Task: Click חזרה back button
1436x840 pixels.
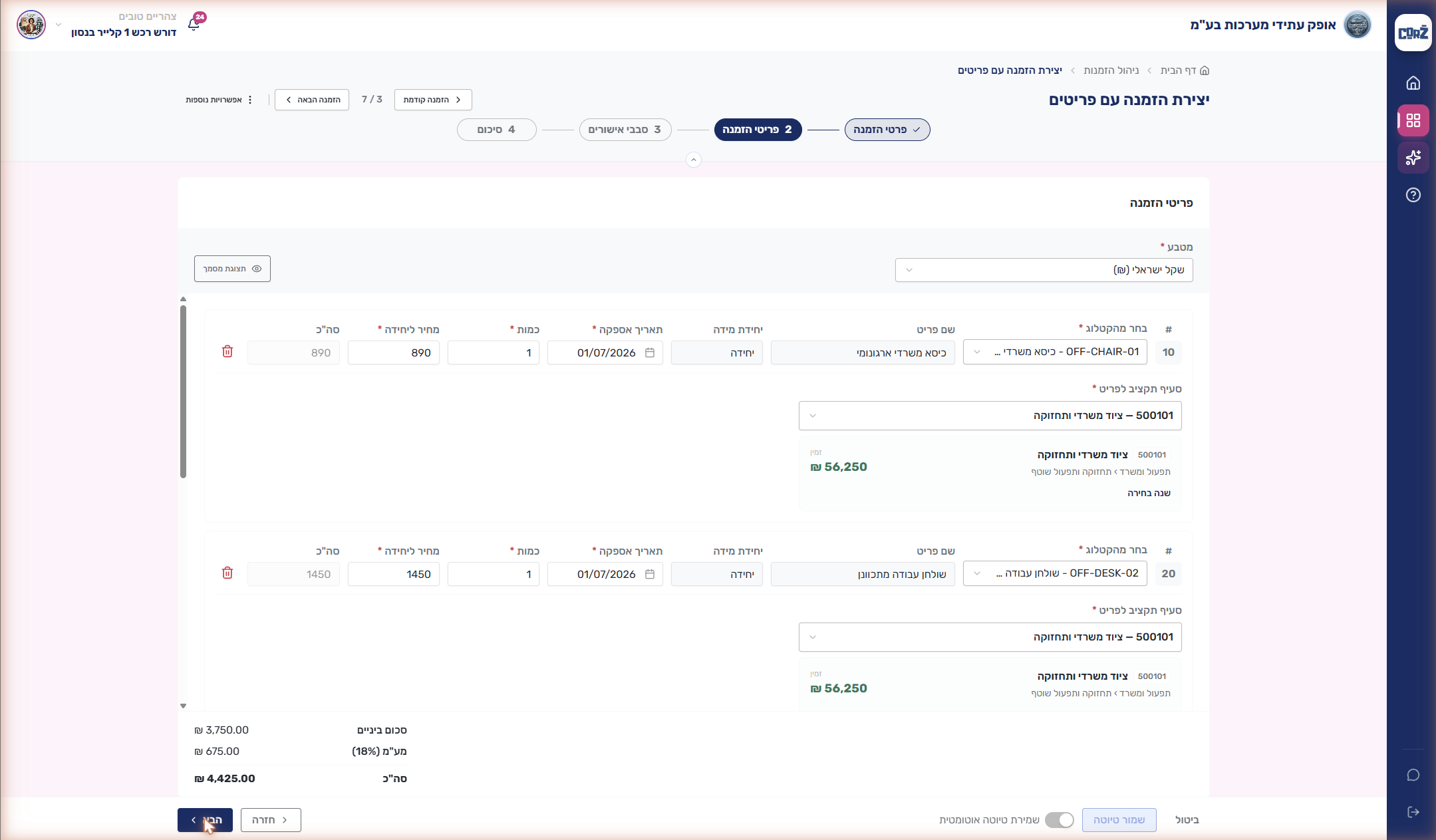Action: 271,820
